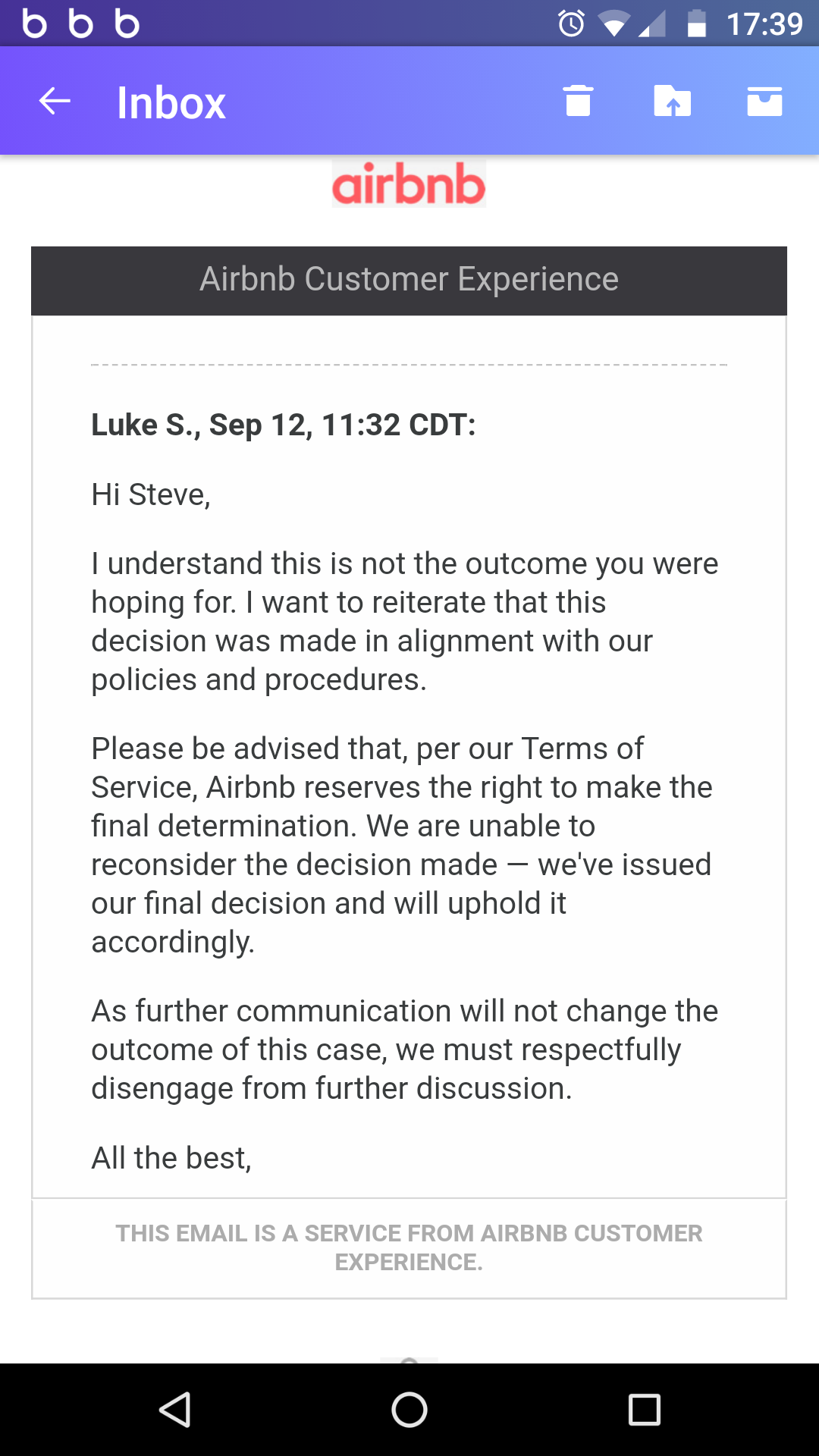
Task: Tap the Terms of Service paragraph
Action: (x=402, y=845)
